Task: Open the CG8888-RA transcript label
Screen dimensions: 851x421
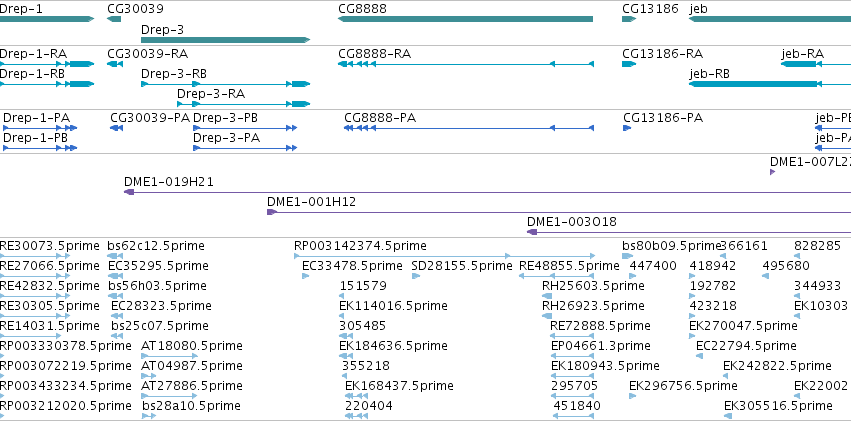Action: [374, 54]
